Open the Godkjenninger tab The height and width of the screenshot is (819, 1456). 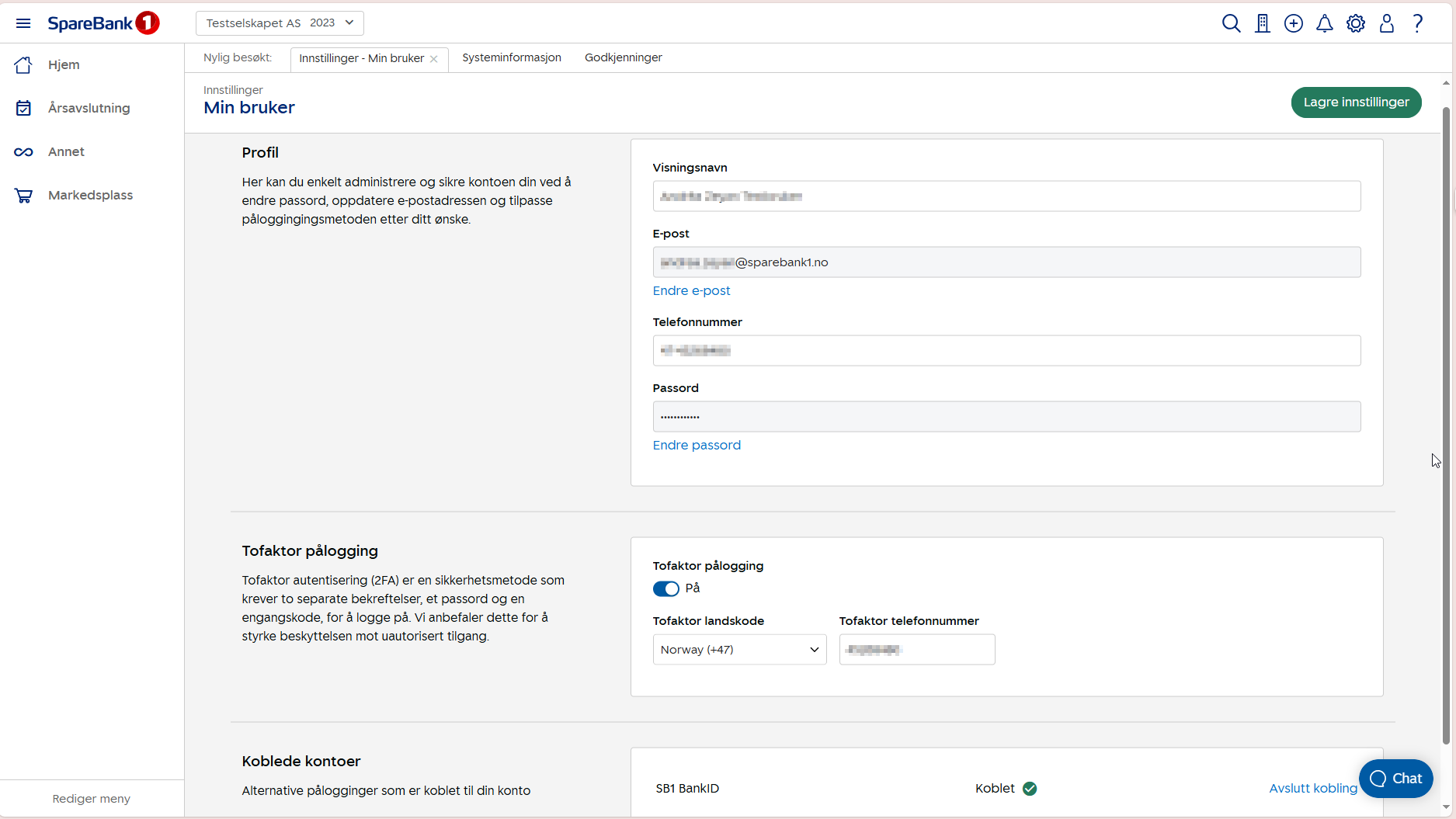pos(623,57)
